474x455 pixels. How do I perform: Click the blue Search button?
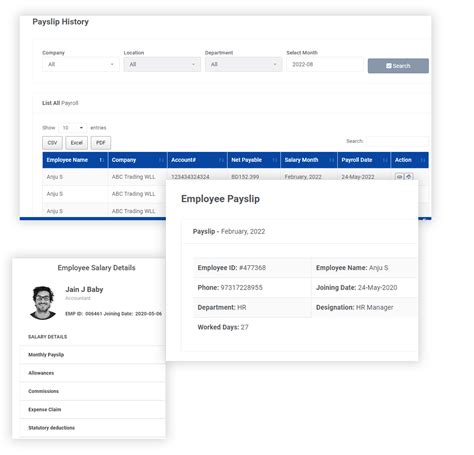[x=398, y=66]
